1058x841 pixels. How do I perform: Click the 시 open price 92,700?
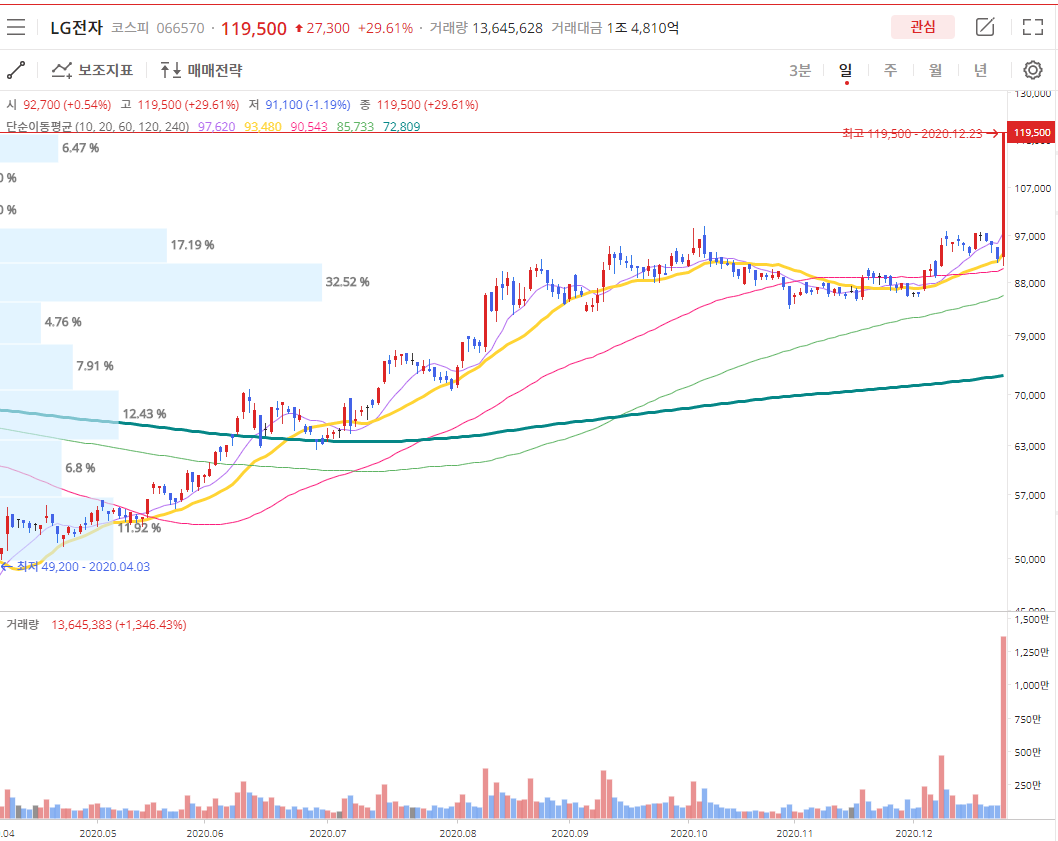67,105
